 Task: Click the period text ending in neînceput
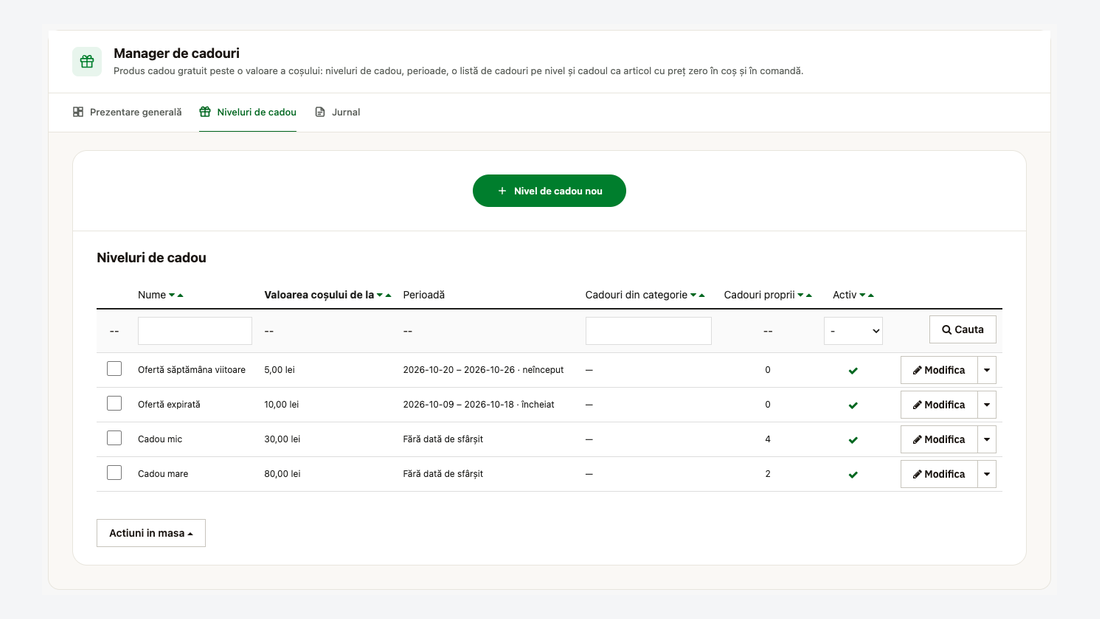pyautogui.click(x=483, y=370)
